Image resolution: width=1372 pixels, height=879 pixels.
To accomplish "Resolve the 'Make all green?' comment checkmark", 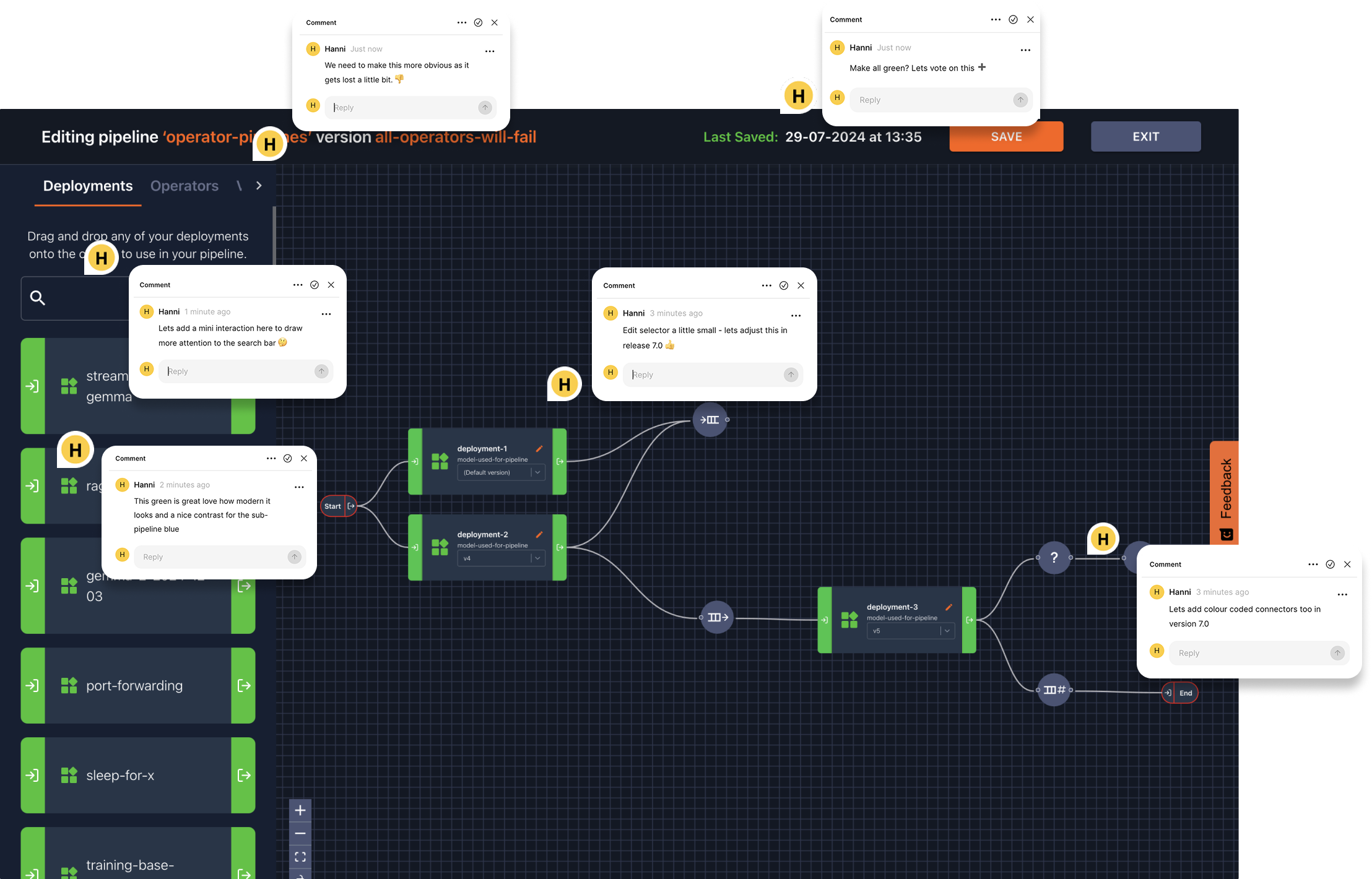I will coord(1013,20).
